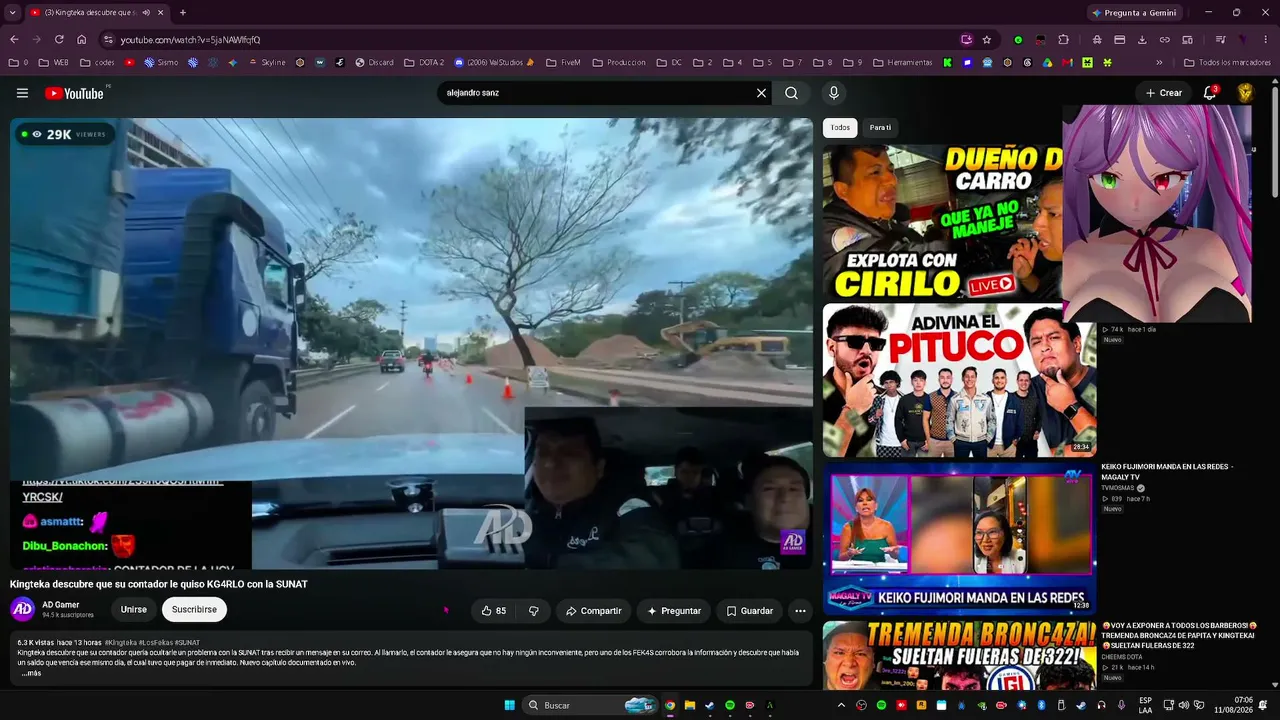Open the Windows Start menu
Screen dimensions: 1280x720
[509, 705]
